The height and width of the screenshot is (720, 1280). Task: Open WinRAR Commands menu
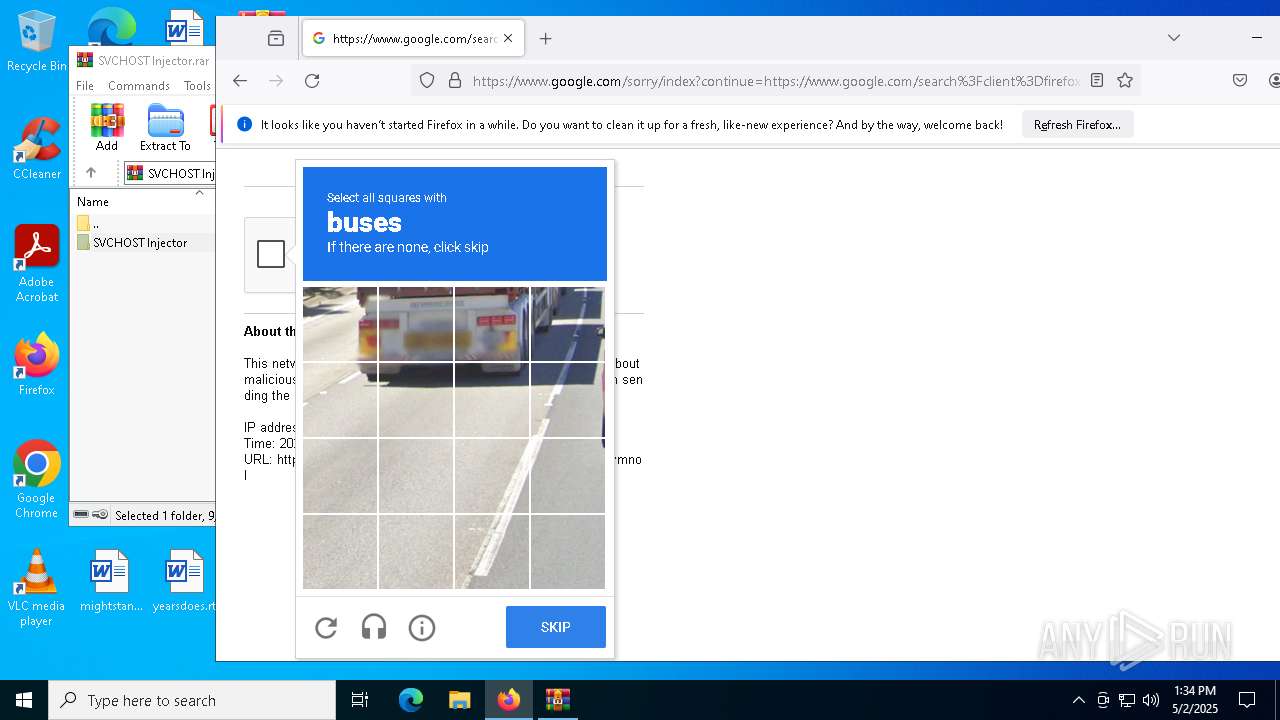coord(139,86)
